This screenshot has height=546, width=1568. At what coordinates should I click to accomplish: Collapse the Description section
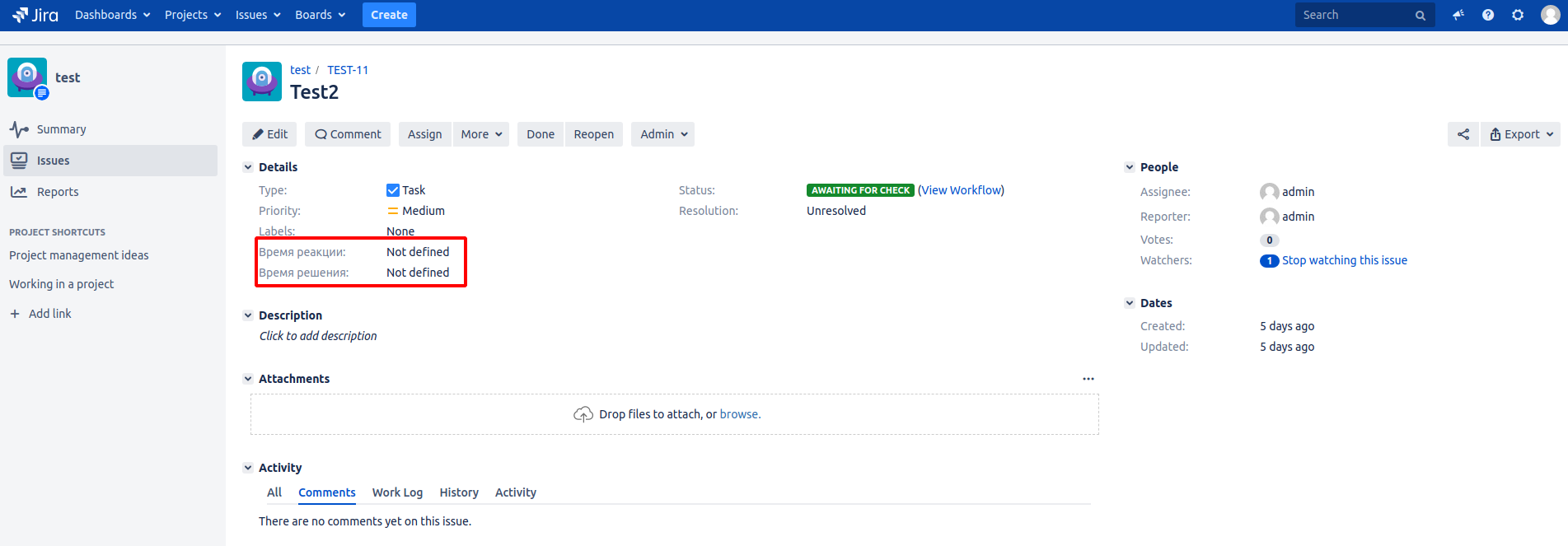[x=248, y=315]
